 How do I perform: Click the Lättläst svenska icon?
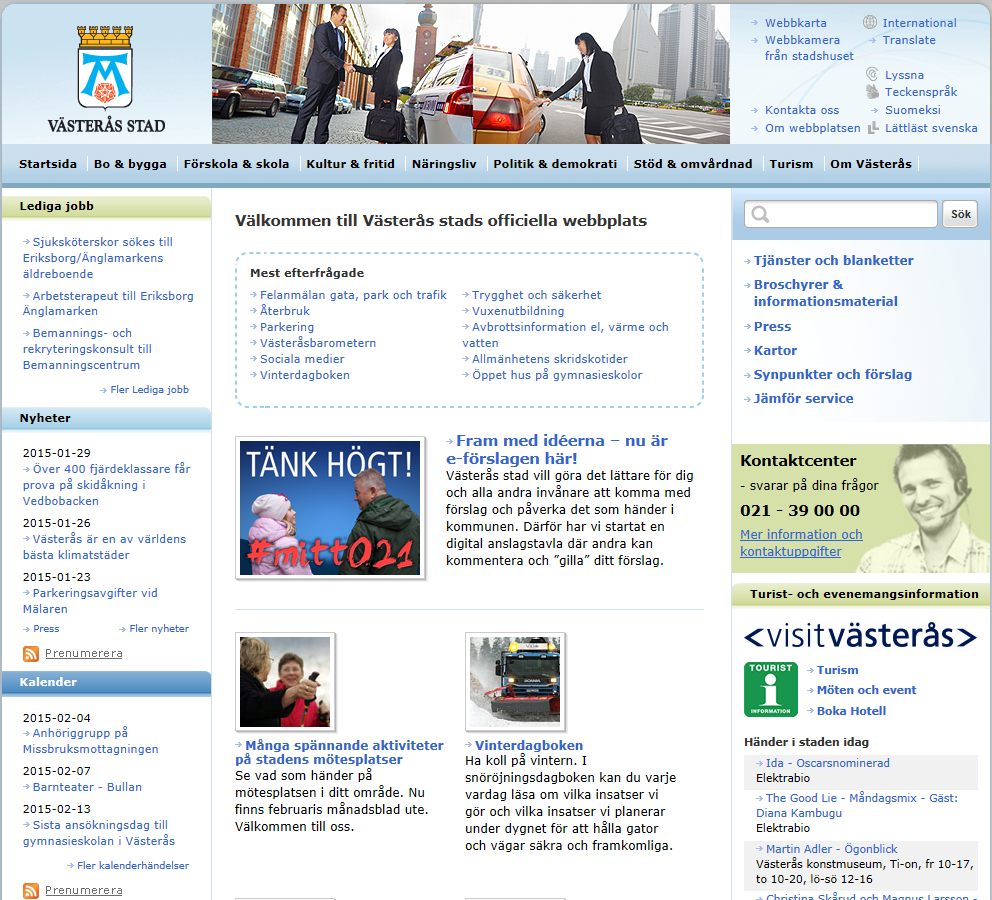(873, 128)
